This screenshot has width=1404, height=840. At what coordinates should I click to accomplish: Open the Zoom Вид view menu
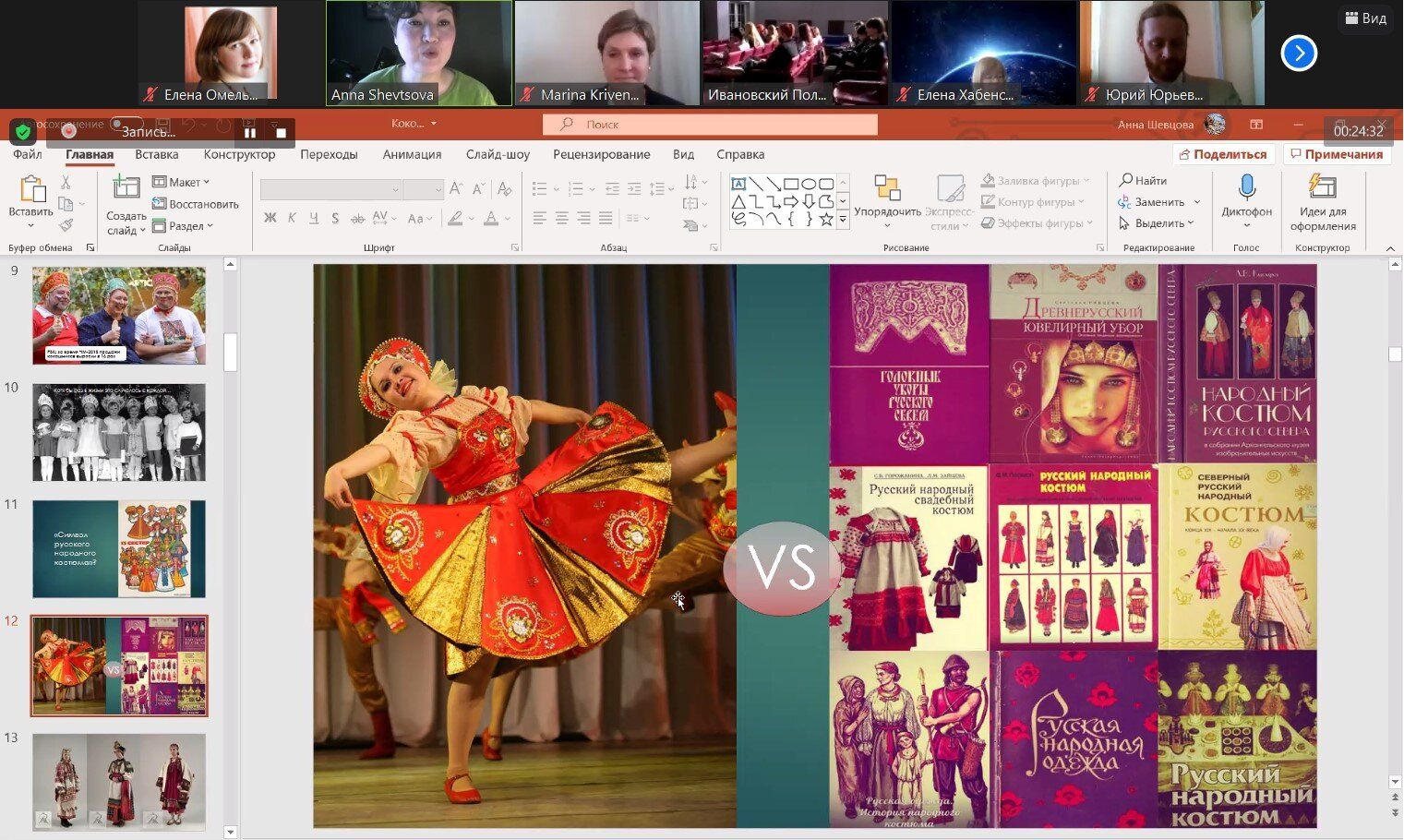[1366, 18]
